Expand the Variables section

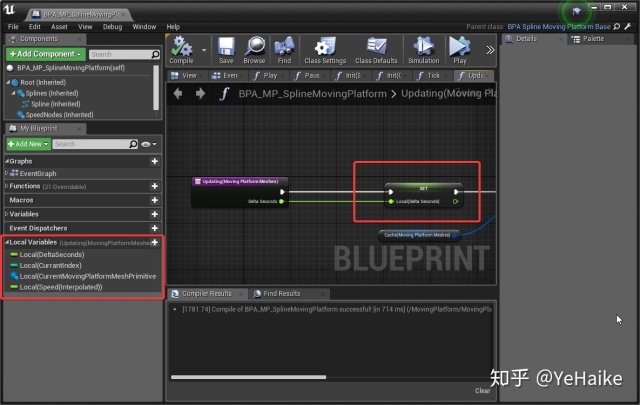coord(7,214)
